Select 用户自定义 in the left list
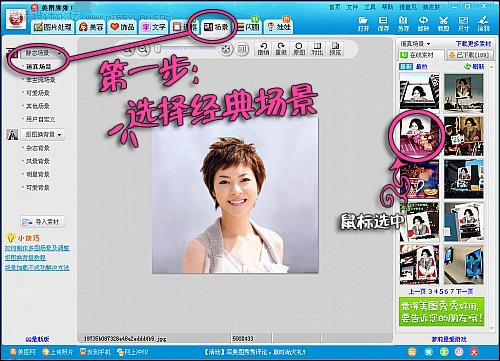 click(40, 119)
